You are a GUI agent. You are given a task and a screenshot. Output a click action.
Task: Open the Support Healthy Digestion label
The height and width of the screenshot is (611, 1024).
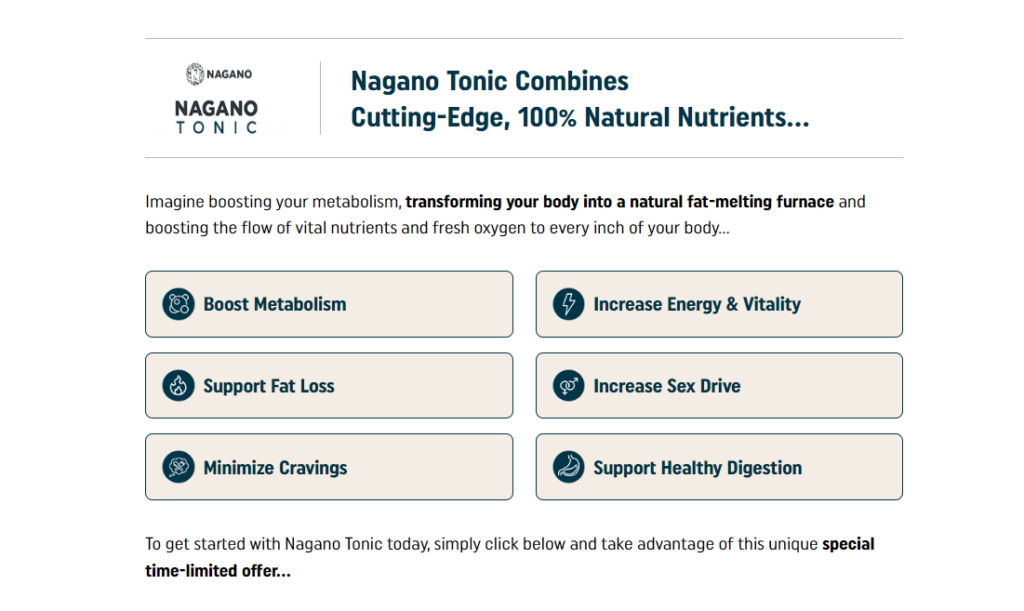point(697,468)
